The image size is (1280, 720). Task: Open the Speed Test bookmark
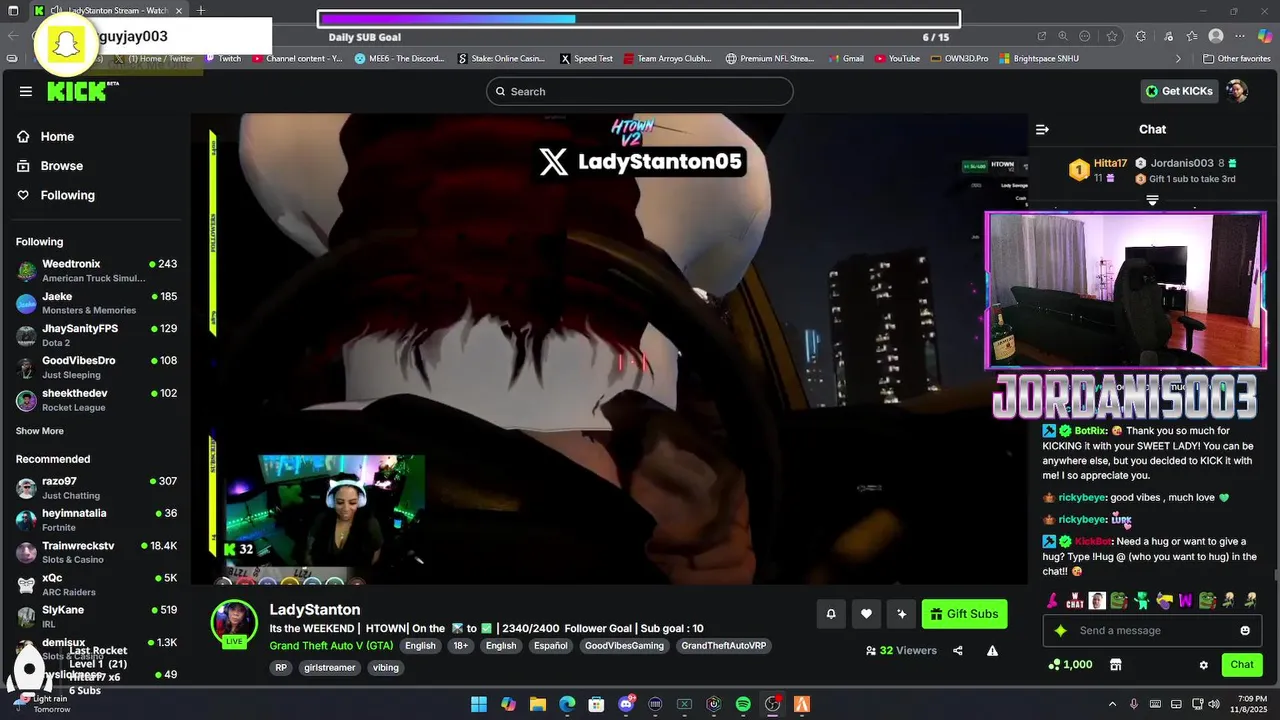(x=586, y=59)
